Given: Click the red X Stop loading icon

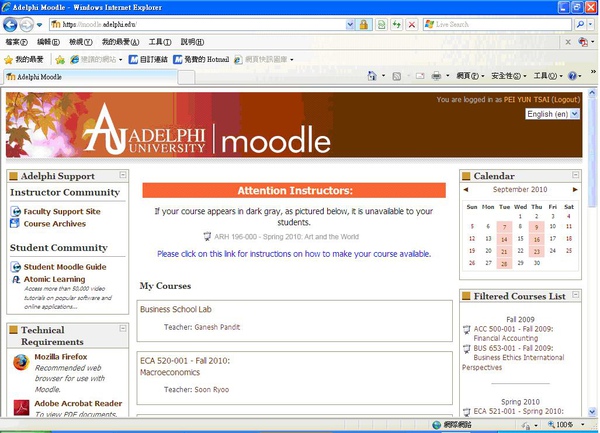Looking at the screenshot, I should (412, 24).
